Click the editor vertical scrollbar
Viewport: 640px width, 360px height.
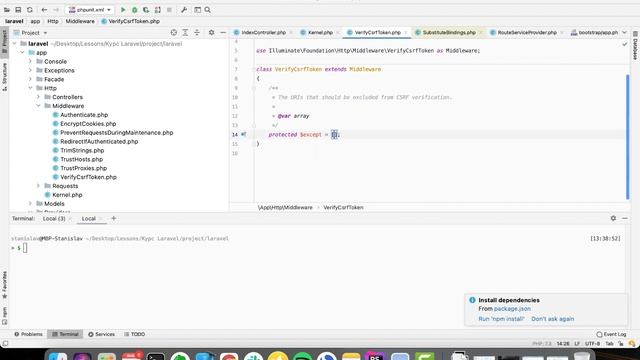627,137
